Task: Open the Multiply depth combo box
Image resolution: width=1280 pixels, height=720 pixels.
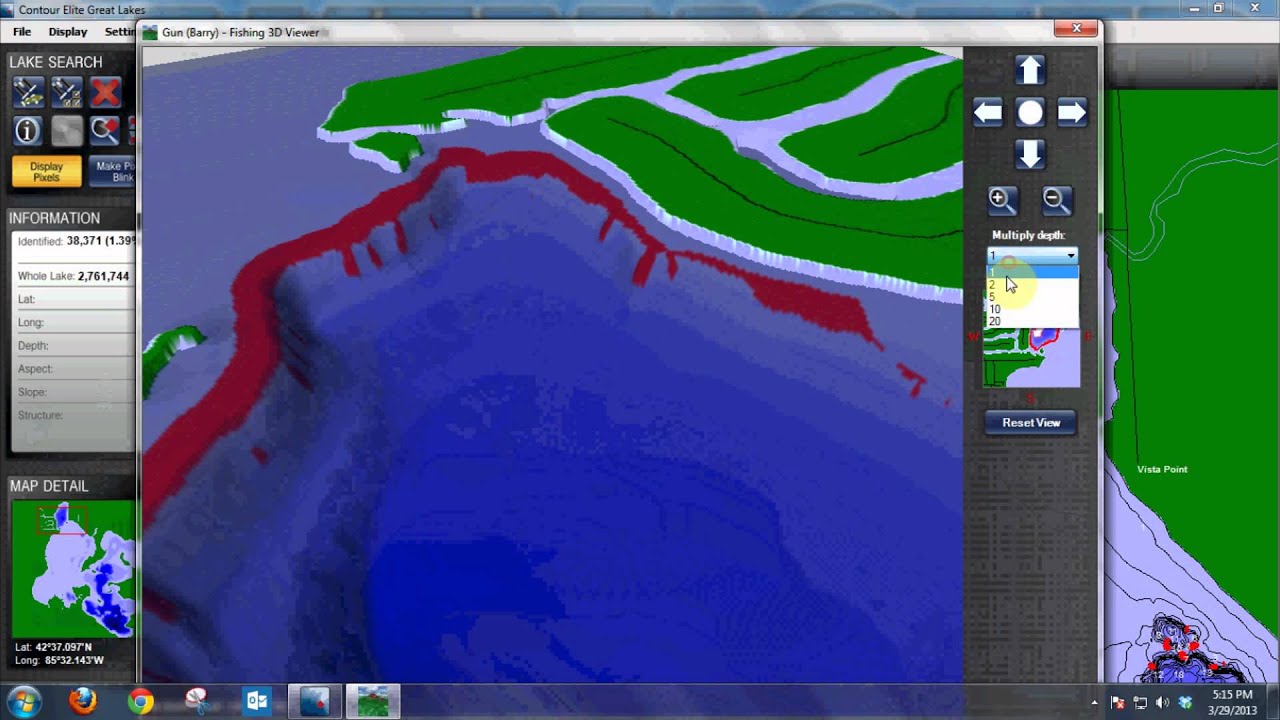Action: (1032, 256)
